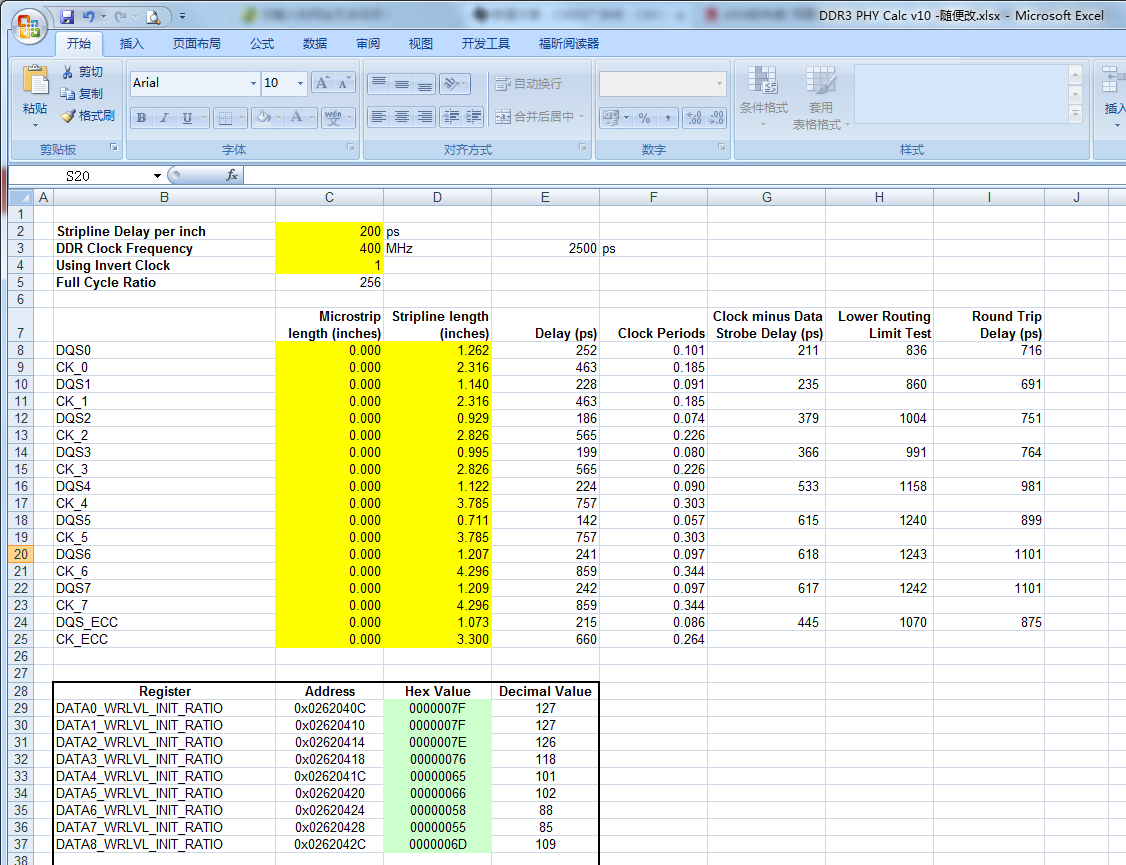Switch to the 公式 (Formulas) ribbon tab
The width and height of the screenshot is (1126, 865).
point(262,43)
